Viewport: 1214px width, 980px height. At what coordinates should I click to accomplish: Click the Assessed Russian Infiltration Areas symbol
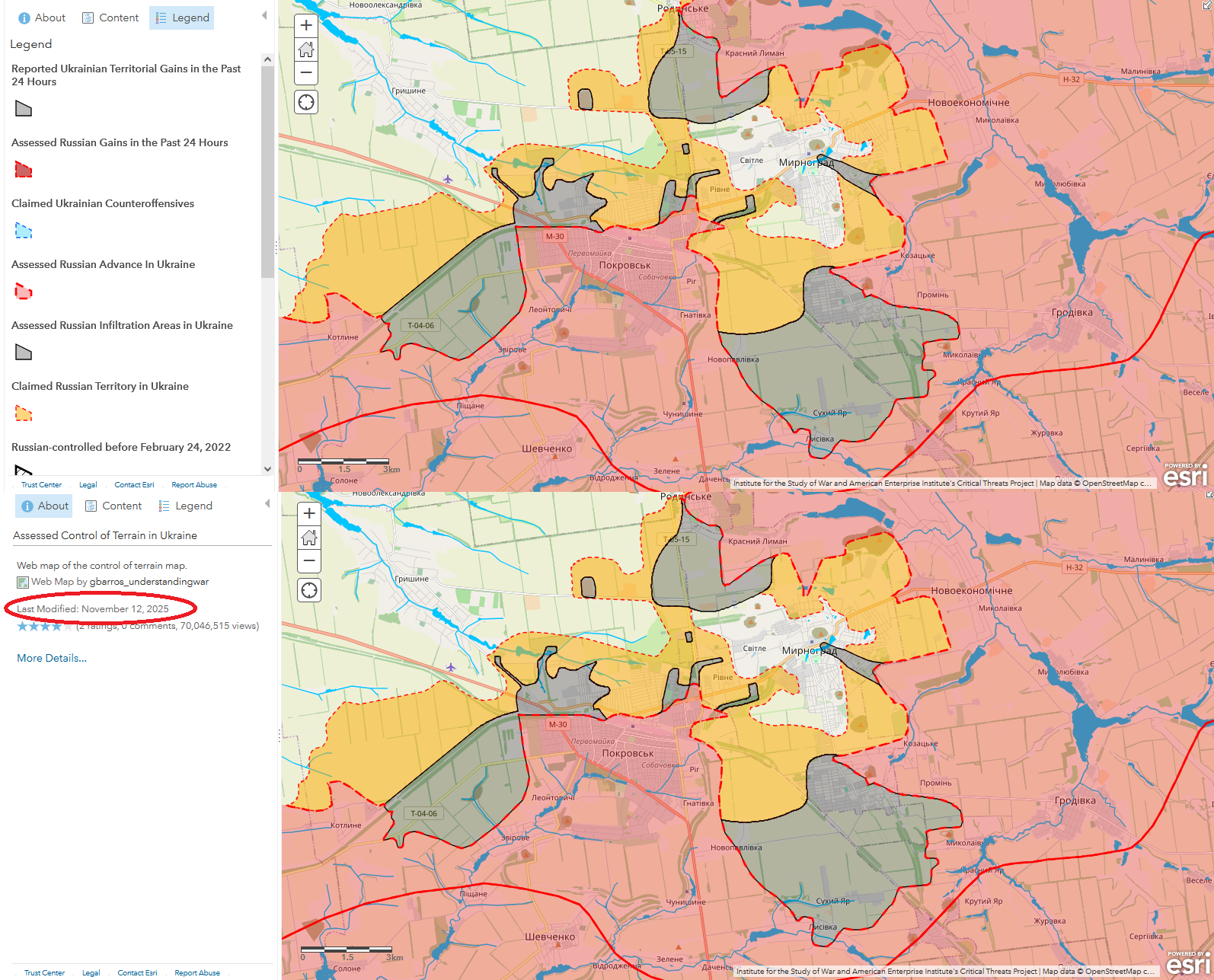[24, 353]
